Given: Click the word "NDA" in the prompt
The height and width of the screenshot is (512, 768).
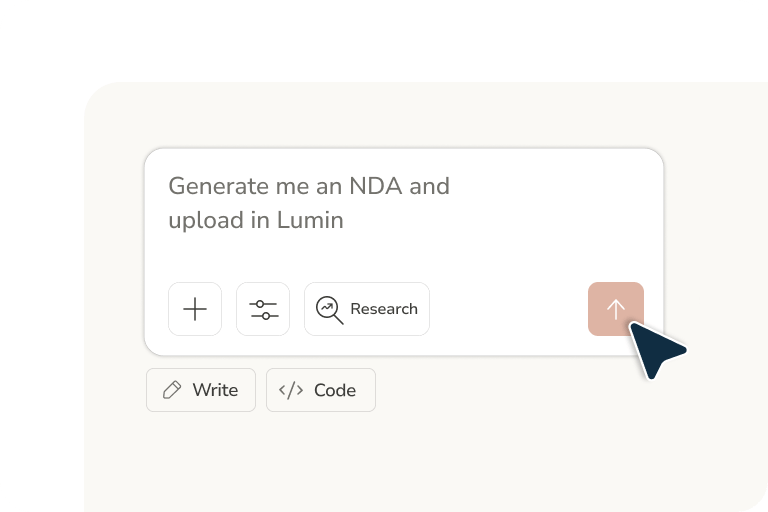Looking at the screenshot, I should tap(374, 186).
